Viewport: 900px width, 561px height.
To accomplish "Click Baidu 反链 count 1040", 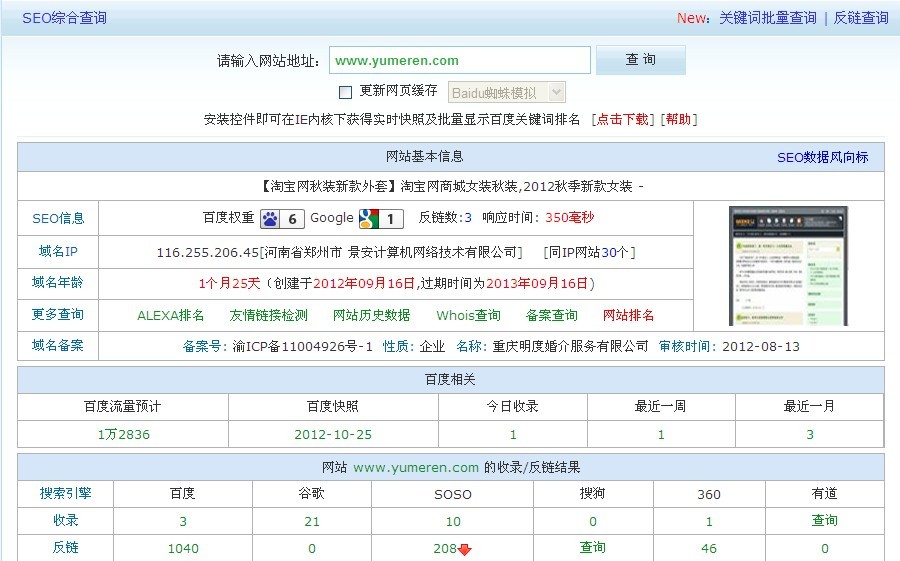I will click(x=183, y=548).
